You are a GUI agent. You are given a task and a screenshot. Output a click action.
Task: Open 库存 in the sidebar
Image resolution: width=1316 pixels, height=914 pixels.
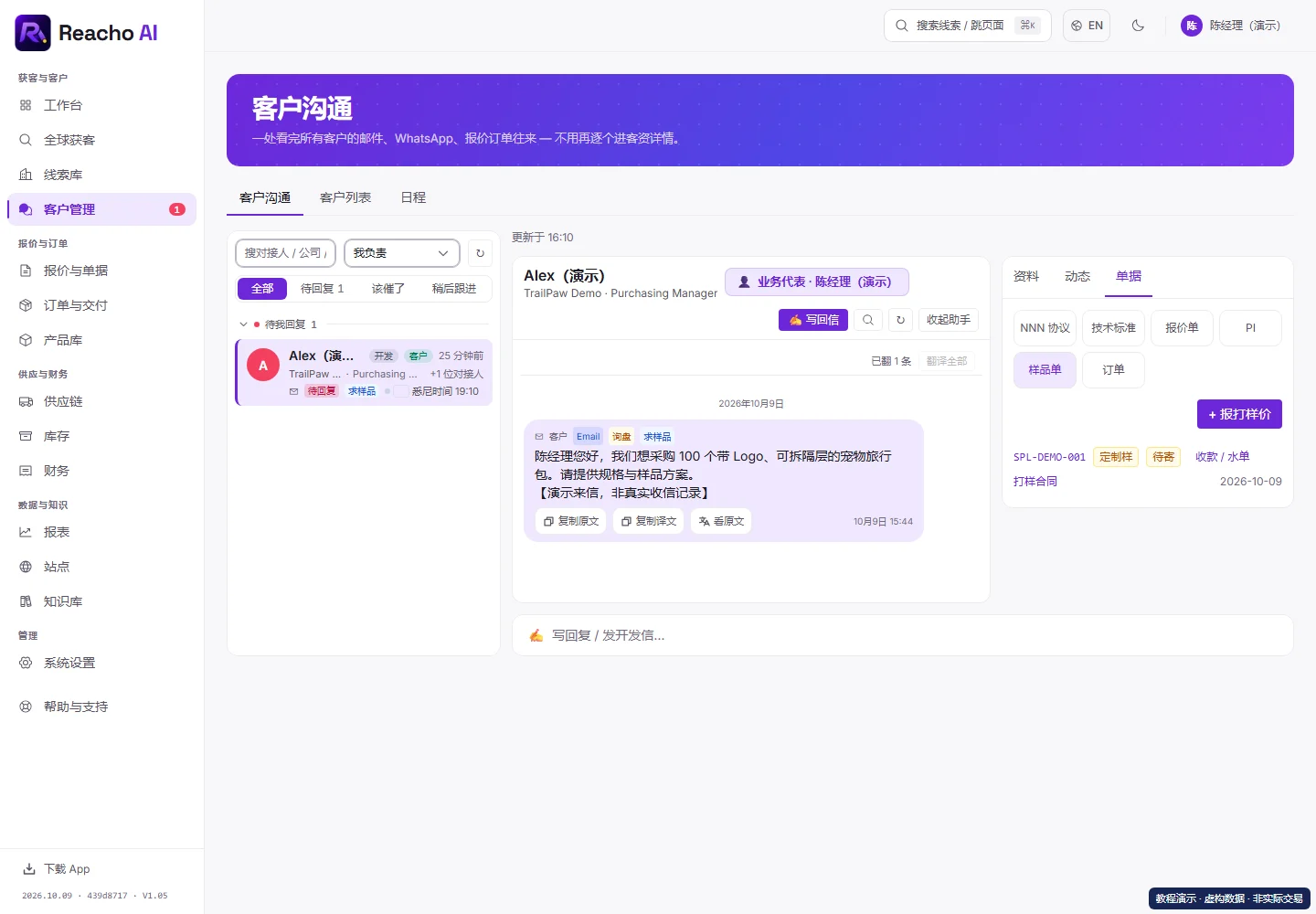click(x=101, y=436)
